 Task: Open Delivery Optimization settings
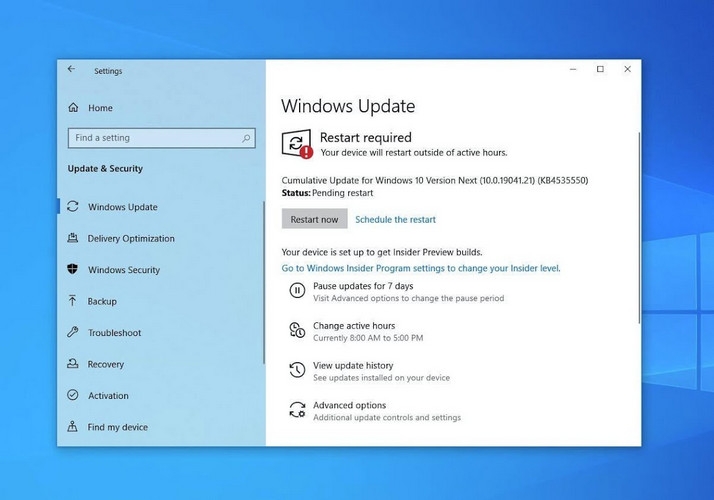click(x=131, y=238)
